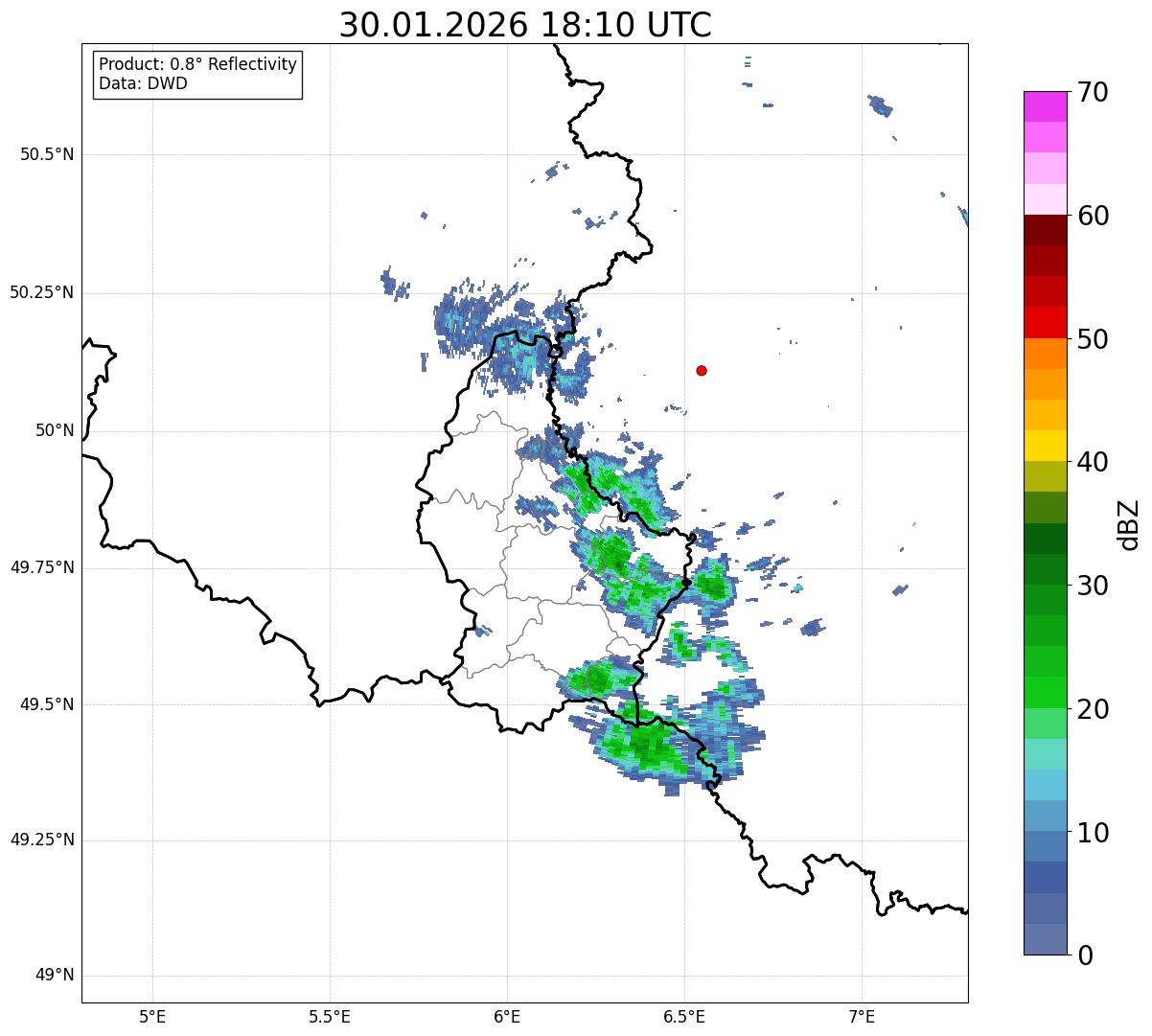This screenshot has width=1152, height=1036.
Task: Click the 49.25°N latitude label
Action: 42,840
